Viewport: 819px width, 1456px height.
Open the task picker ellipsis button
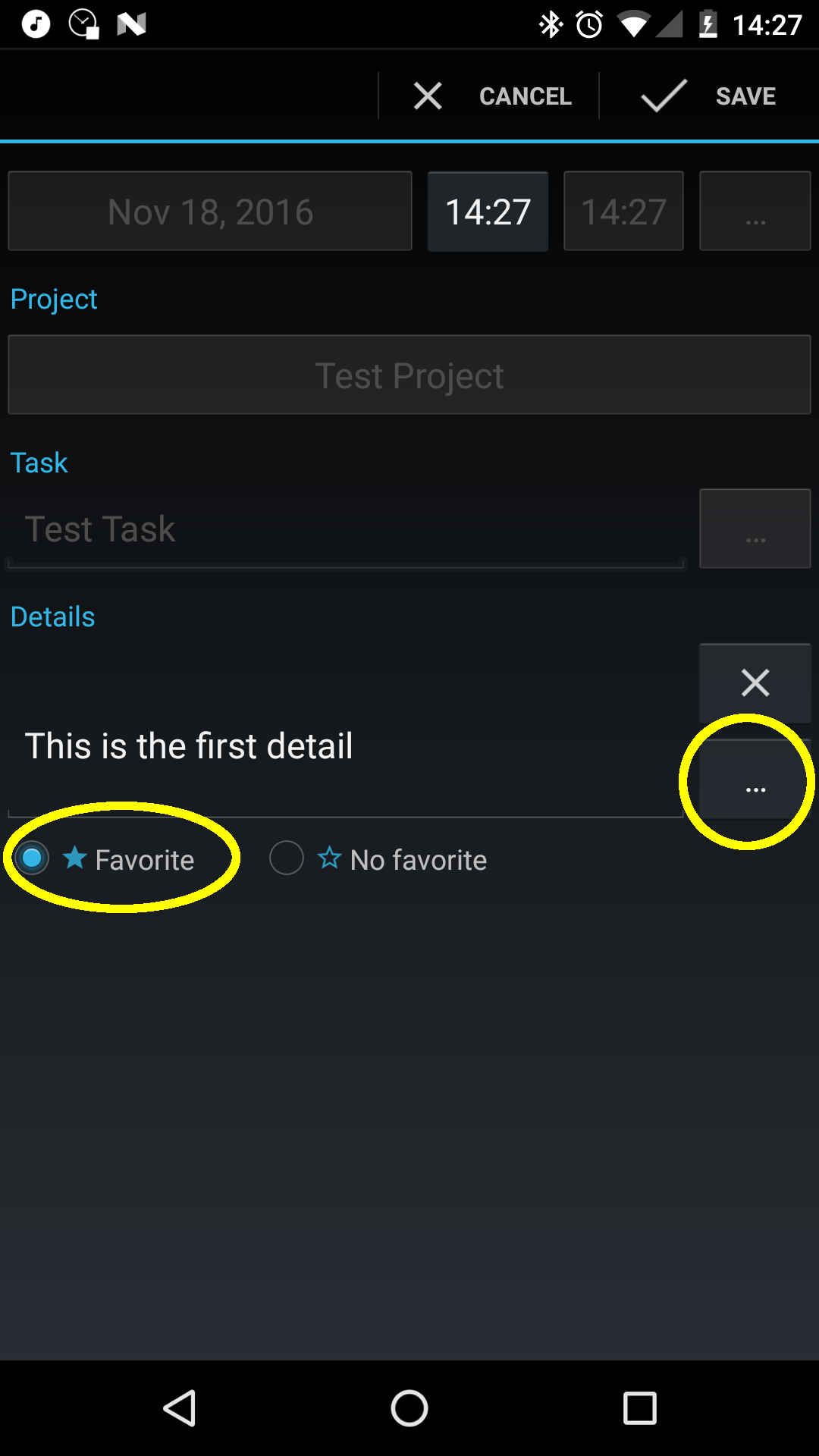coord(755,529)
